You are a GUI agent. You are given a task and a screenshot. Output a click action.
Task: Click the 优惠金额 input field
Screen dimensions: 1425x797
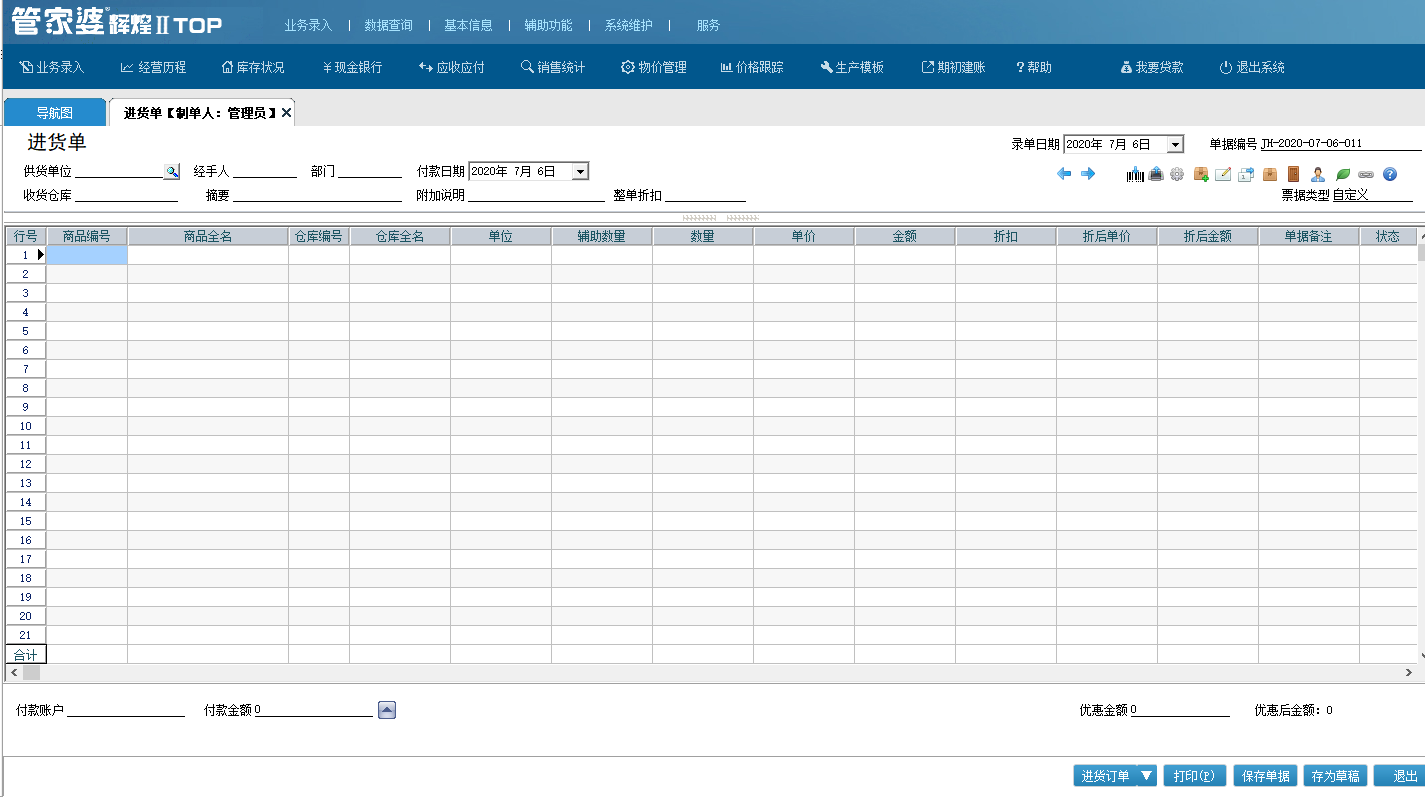1180,710
